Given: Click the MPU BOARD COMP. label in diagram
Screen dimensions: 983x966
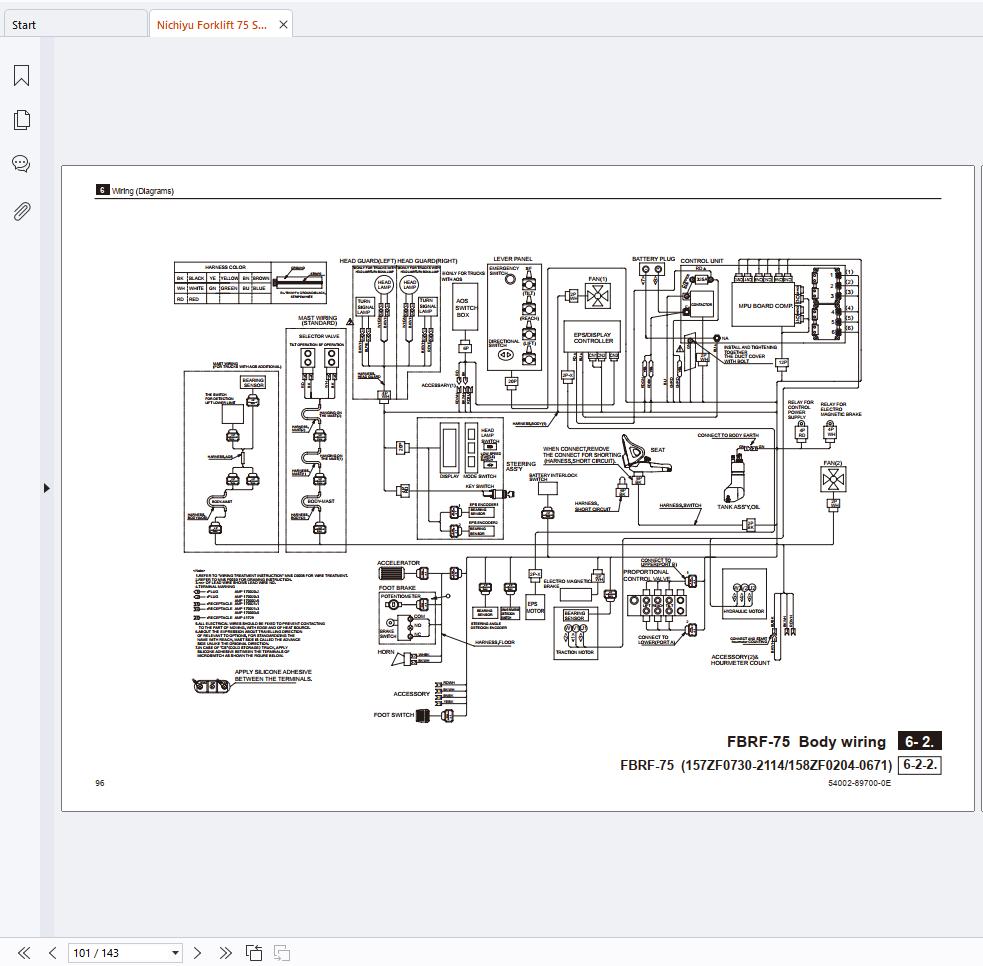Looking at the screenshot, I should click(x=765, y=306).
